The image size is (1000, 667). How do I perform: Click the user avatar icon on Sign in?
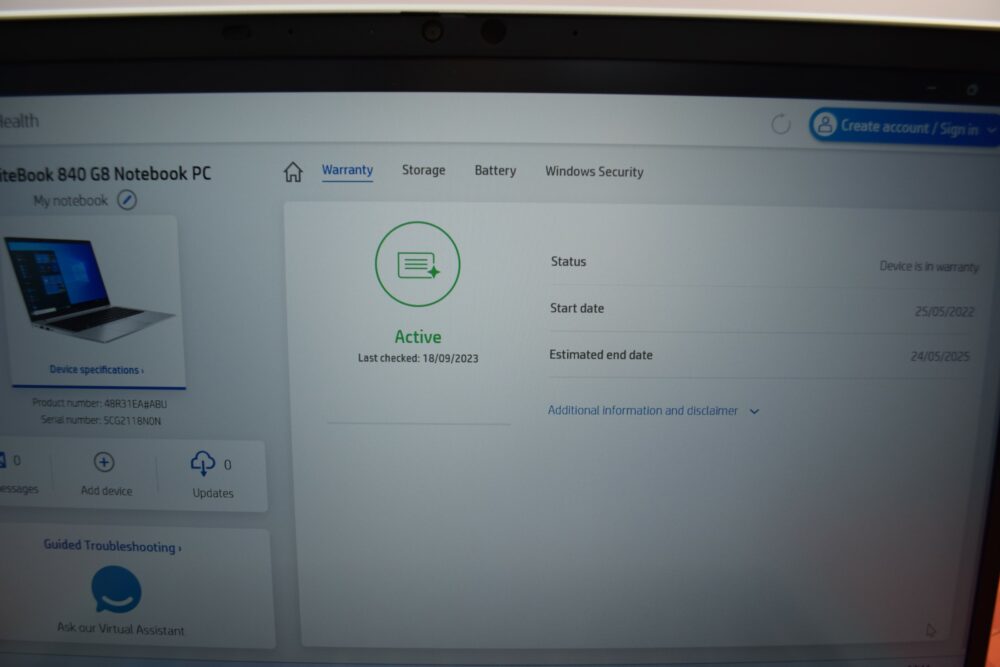pos(825,125)
